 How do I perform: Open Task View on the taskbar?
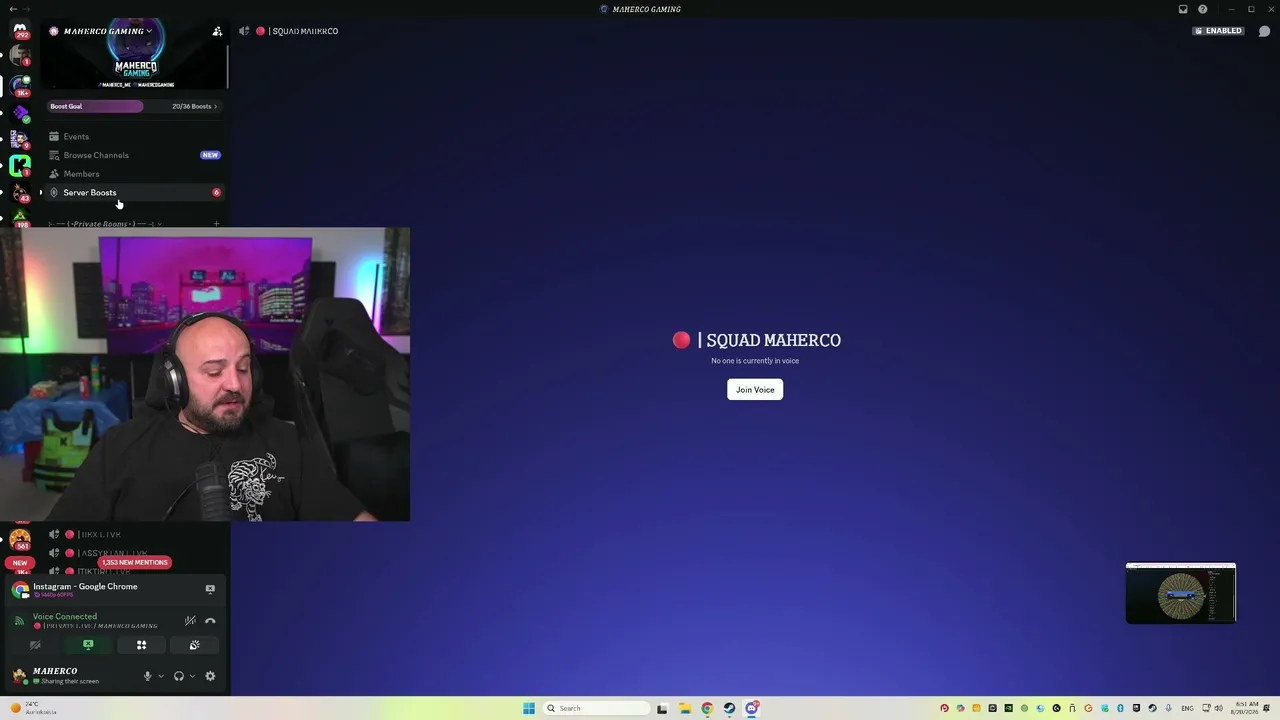coord(662,708)
